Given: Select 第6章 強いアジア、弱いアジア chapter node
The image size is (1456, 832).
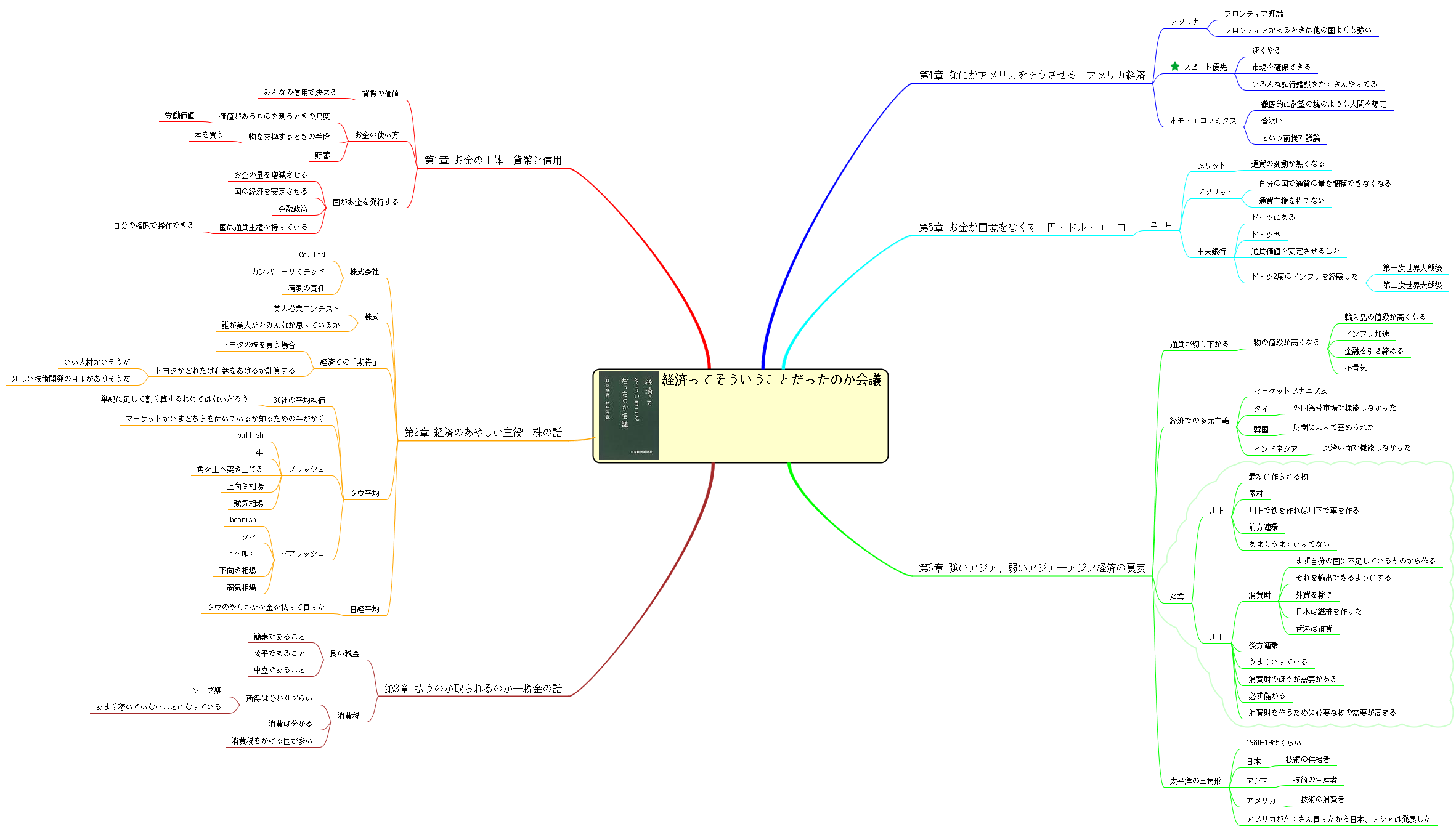Looking at the screenshot, I should click(x=1031, y=568).
